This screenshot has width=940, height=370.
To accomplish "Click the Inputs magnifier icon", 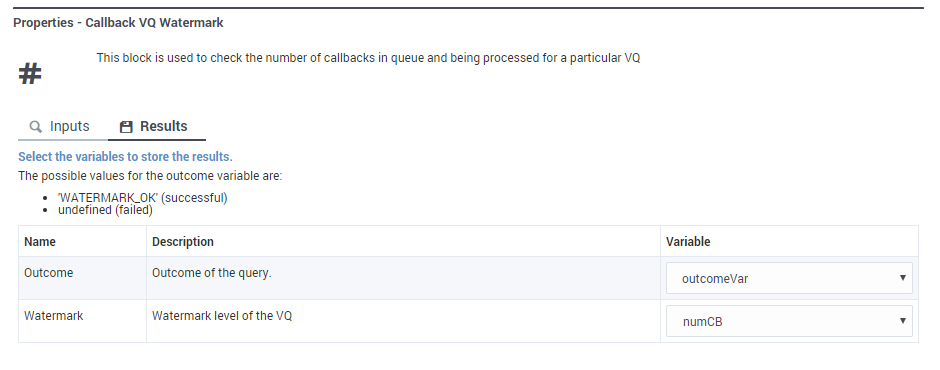I will pyautogui.click(x=36, y=127).
